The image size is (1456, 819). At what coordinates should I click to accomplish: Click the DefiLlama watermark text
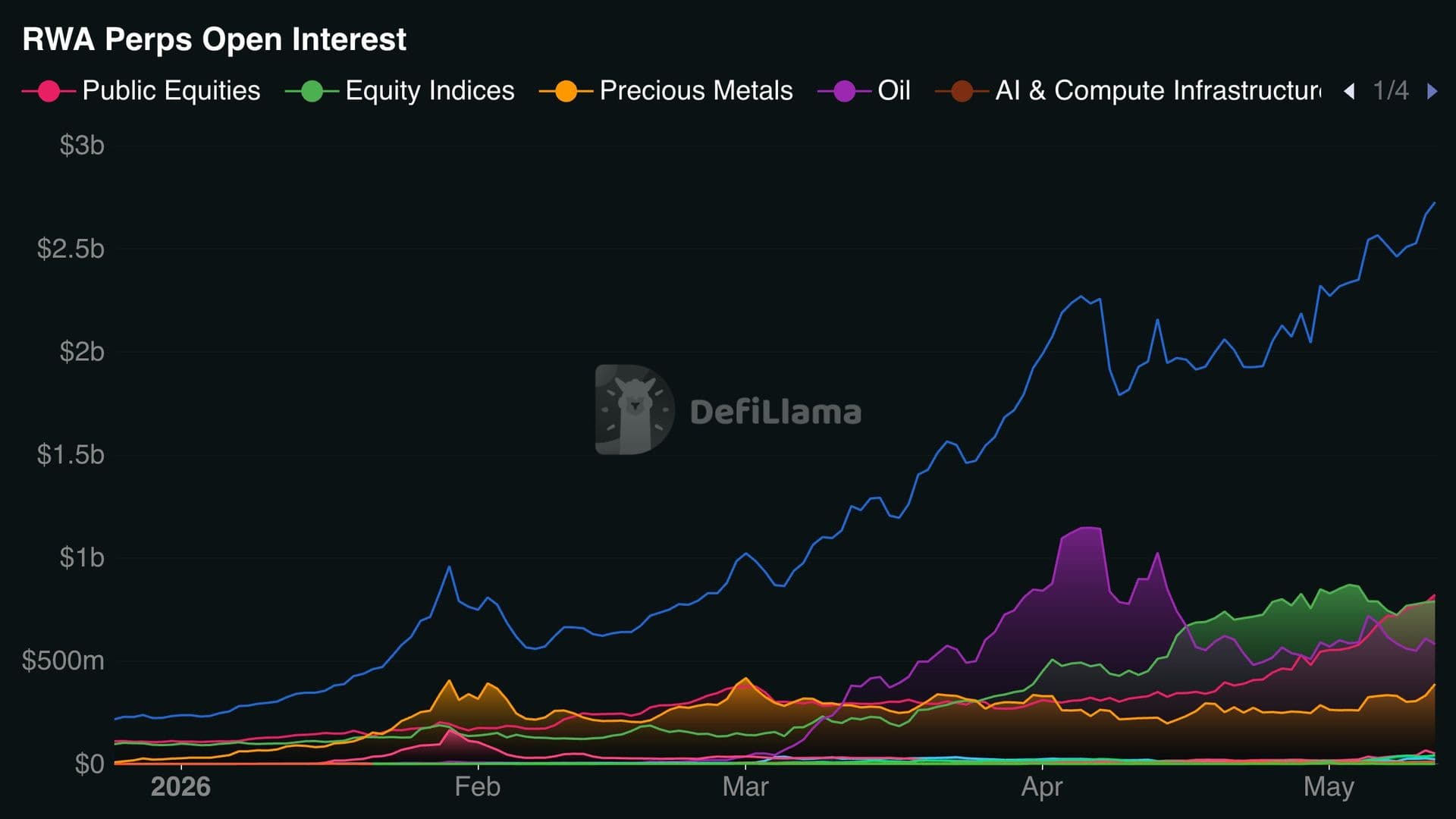point(776,412)
